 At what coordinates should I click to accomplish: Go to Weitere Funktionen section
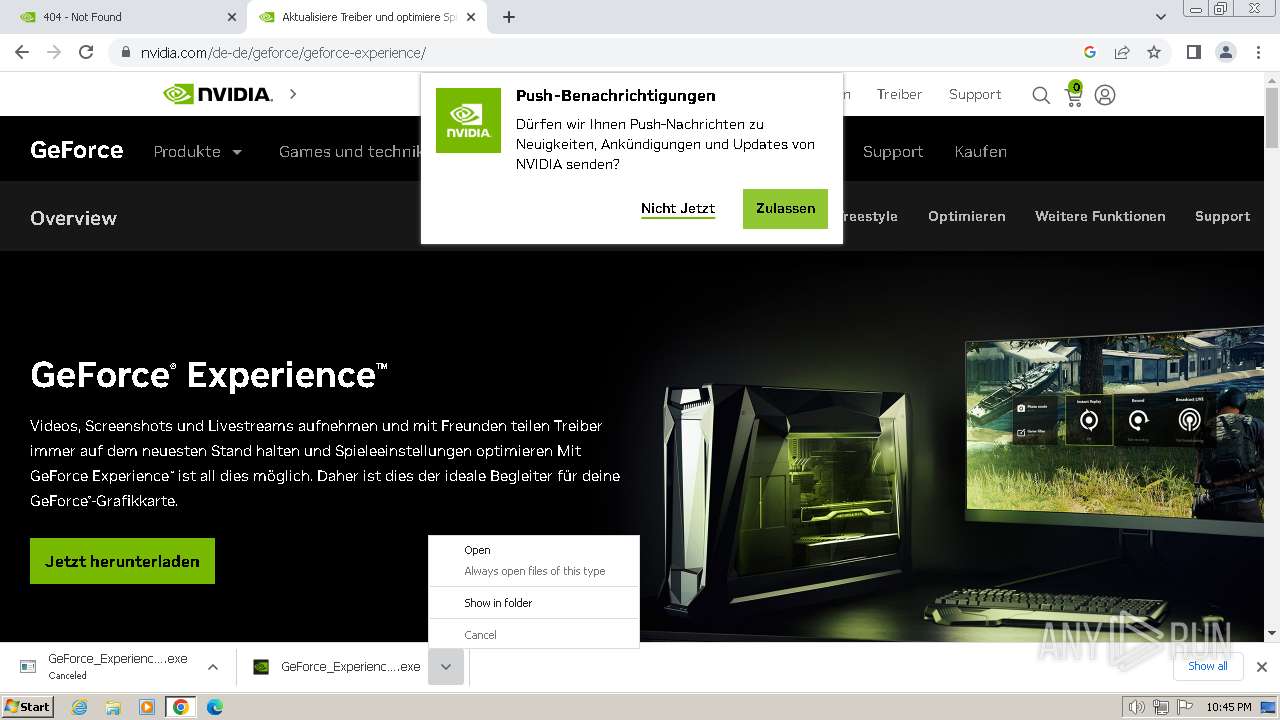coord(1100,216)
